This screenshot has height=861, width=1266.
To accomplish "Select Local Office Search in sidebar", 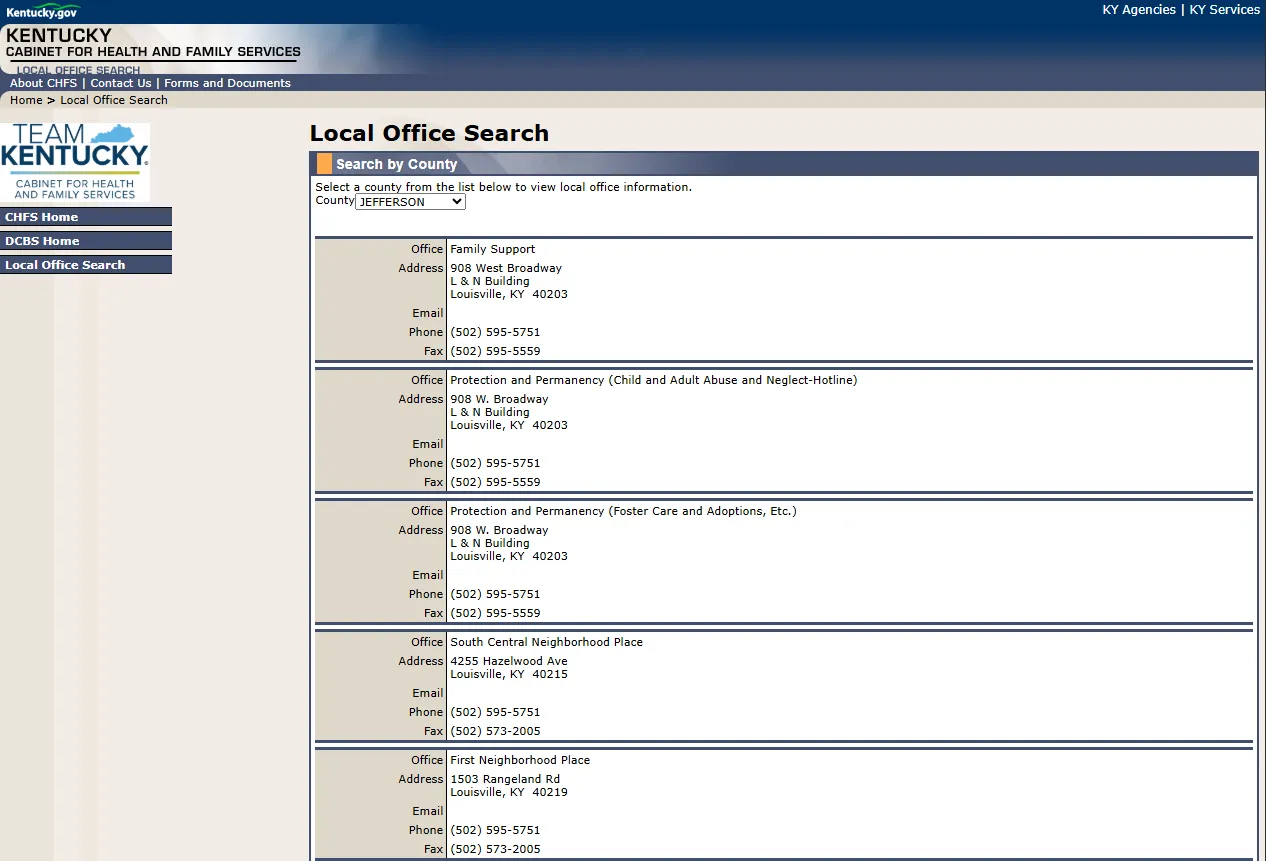I will [86, 265].
